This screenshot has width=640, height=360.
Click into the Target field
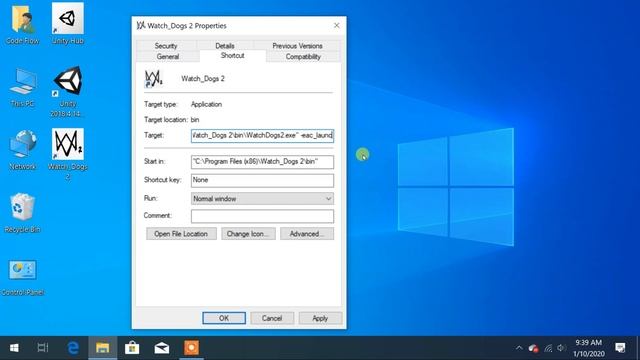point(262,136)
